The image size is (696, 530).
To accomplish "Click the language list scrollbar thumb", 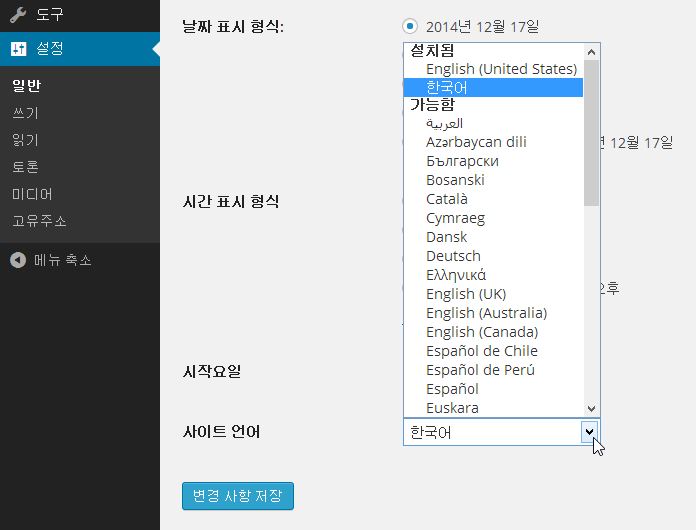I will [591, 133].
